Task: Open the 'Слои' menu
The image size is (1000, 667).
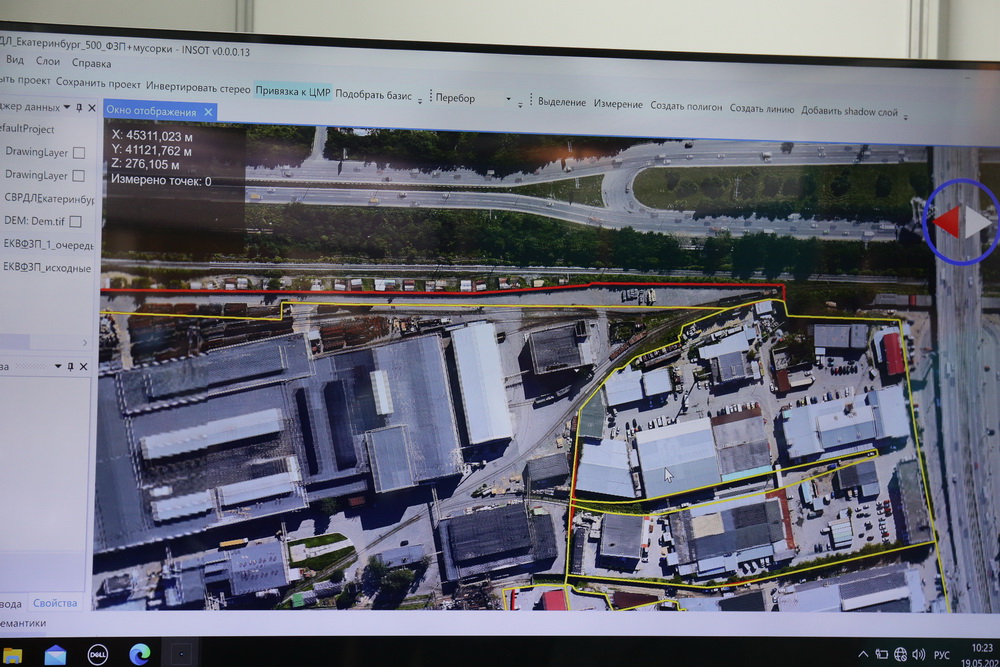Action: (48, 61)
